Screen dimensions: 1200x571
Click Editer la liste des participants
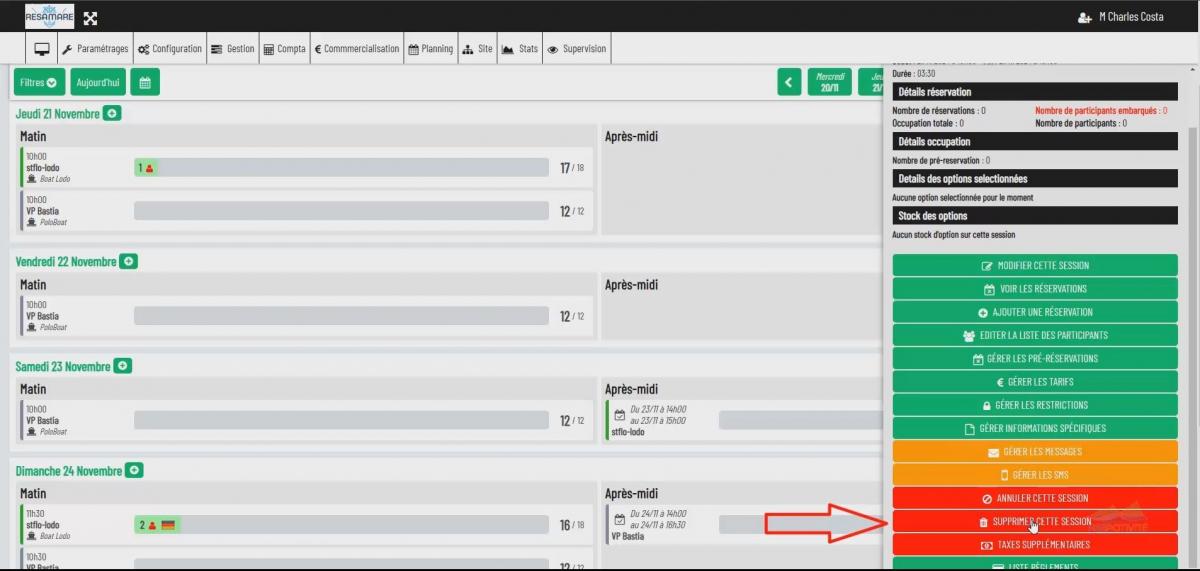pos(1035,335)
